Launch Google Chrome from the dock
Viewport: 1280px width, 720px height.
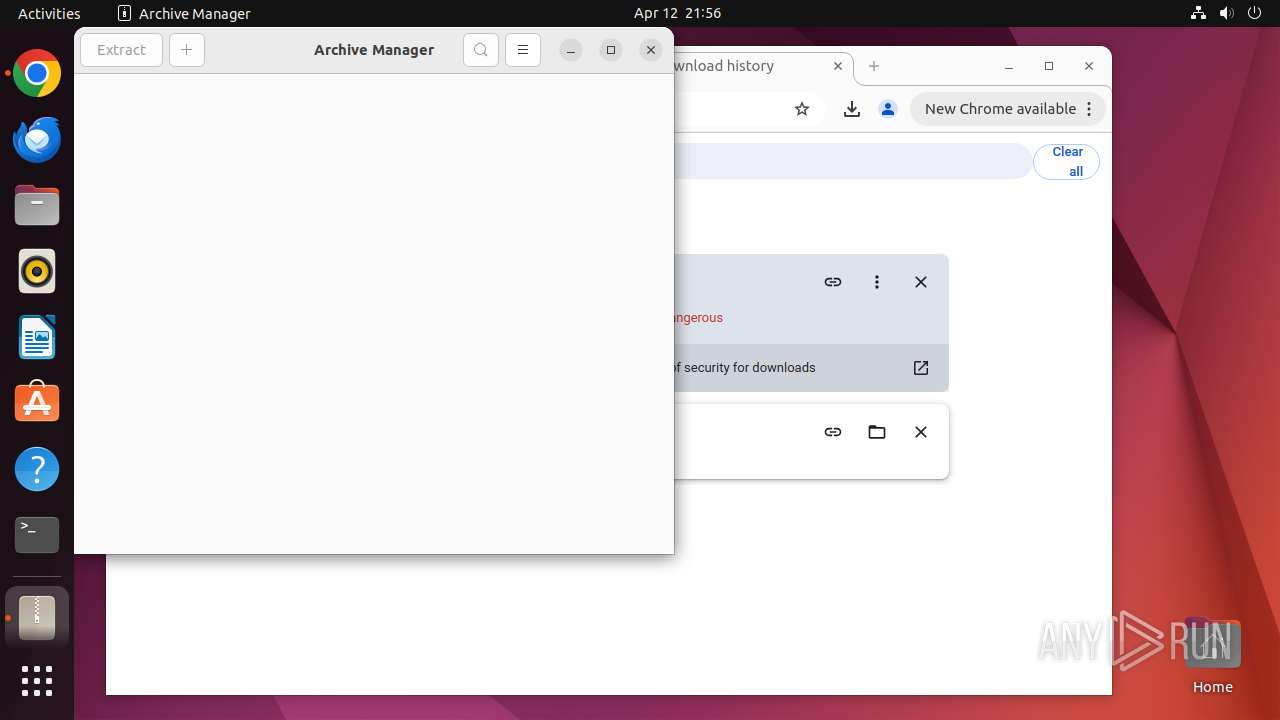pos(37,73)
